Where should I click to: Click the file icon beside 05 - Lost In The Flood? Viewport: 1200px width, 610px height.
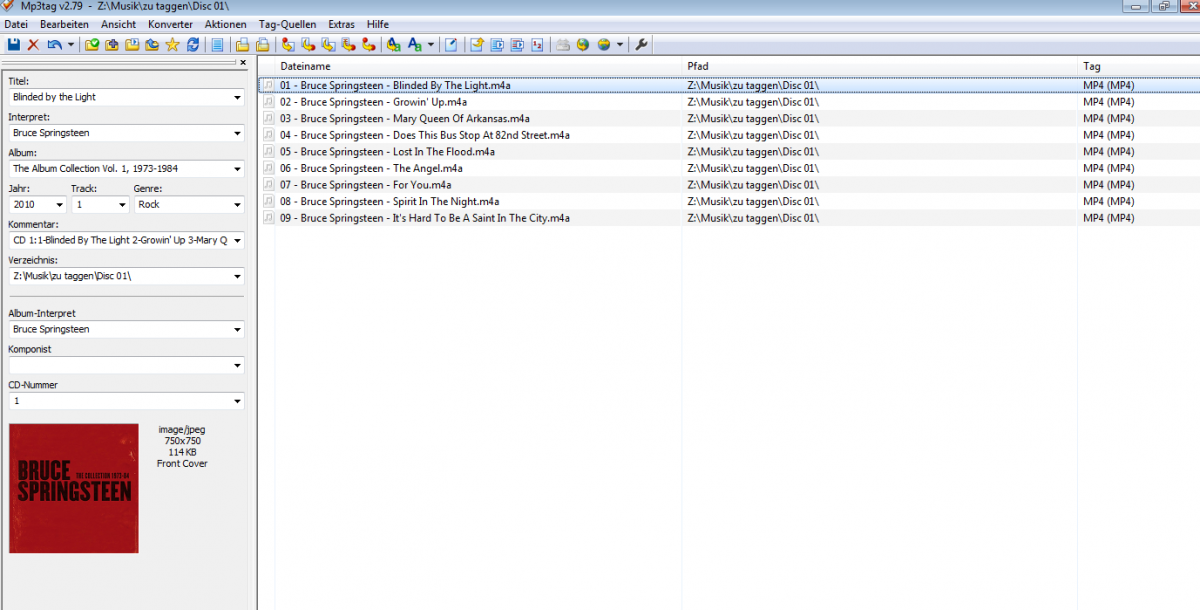[268, 152]
